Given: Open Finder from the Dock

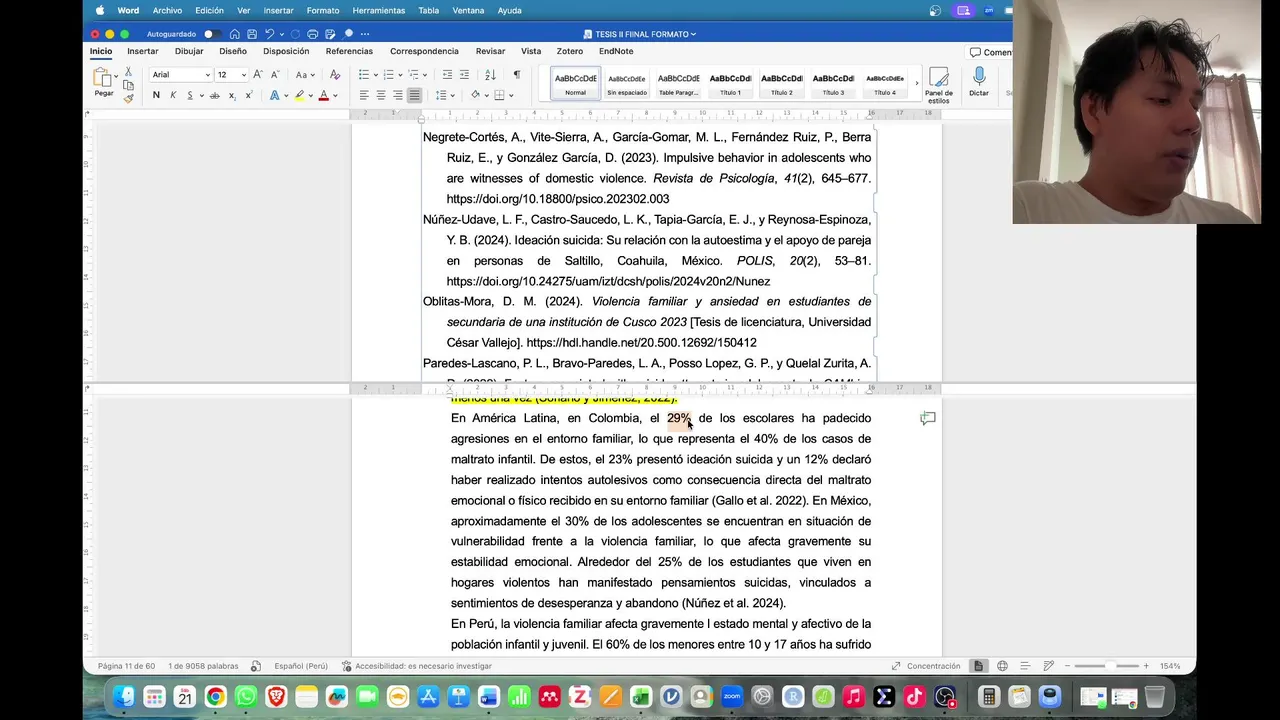Looking at the screenshot, I should [x=124, y=697].
